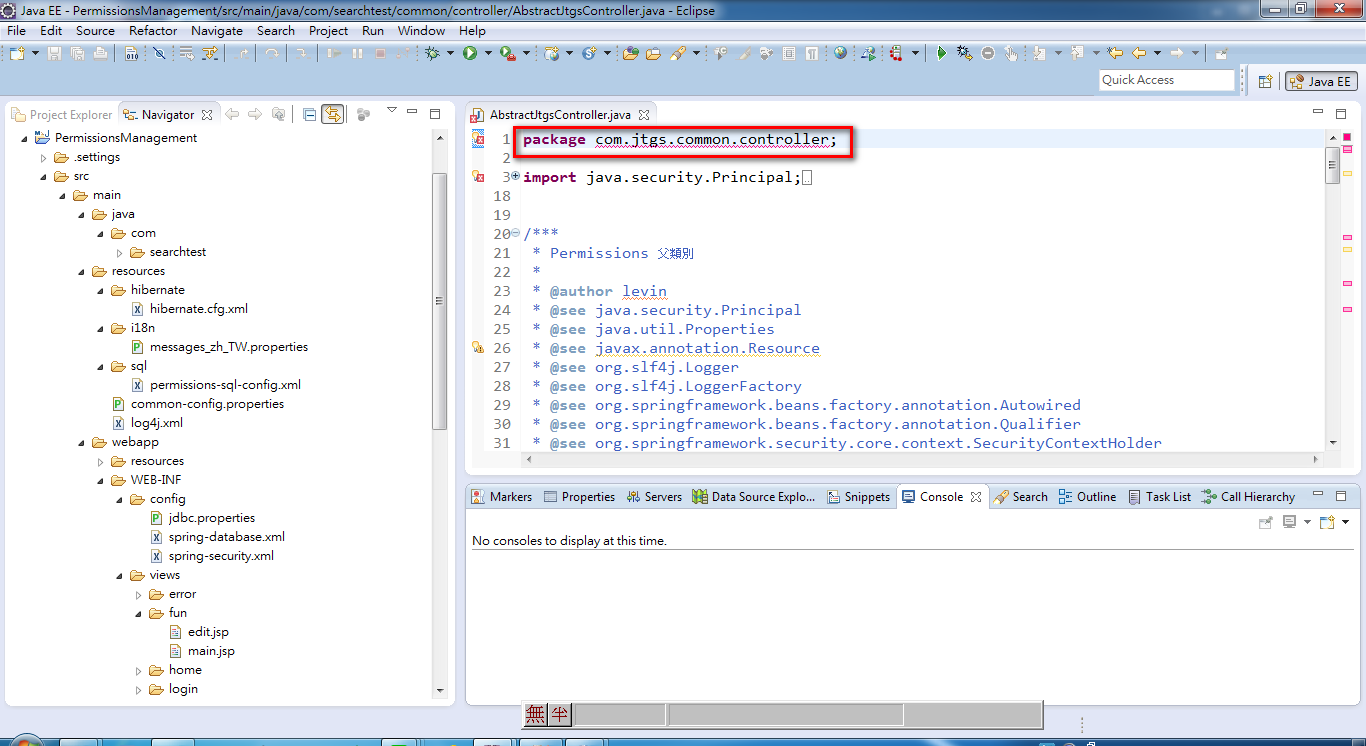Toggle Link with Editor in Navigator
Image resolution: width=1366 pixels, height=746 pixels.
click(x=334, y=114)
